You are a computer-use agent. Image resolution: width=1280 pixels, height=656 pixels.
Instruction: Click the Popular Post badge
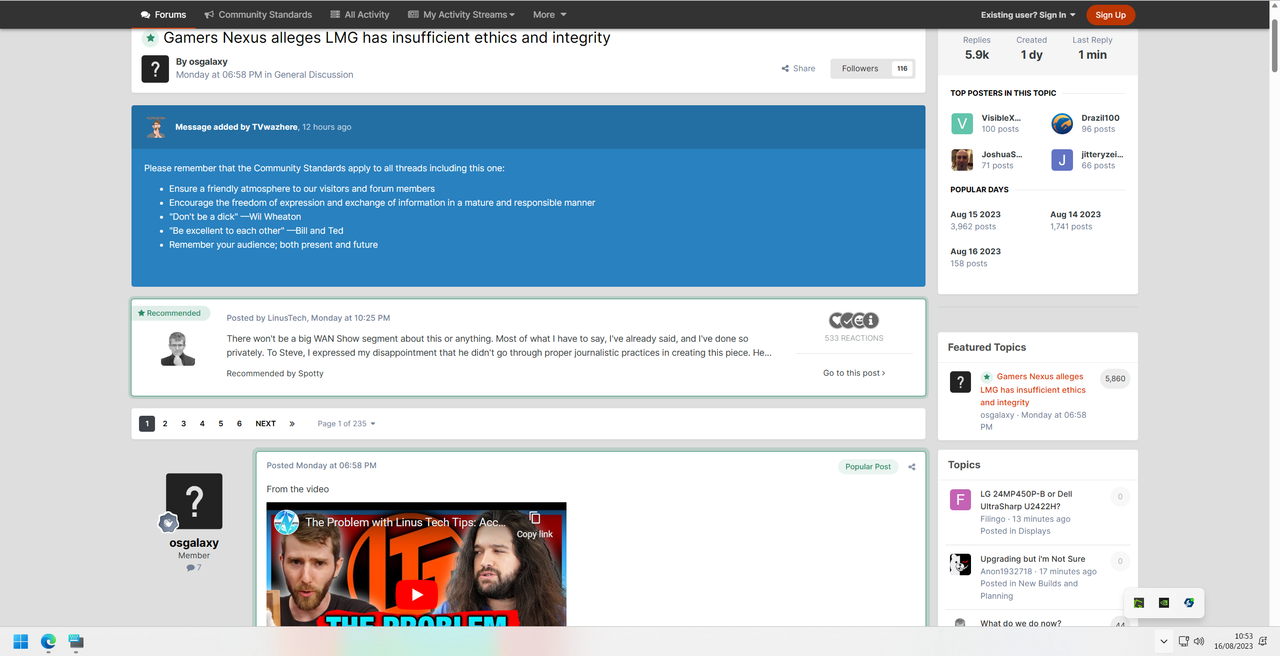(x=868, y=467)
